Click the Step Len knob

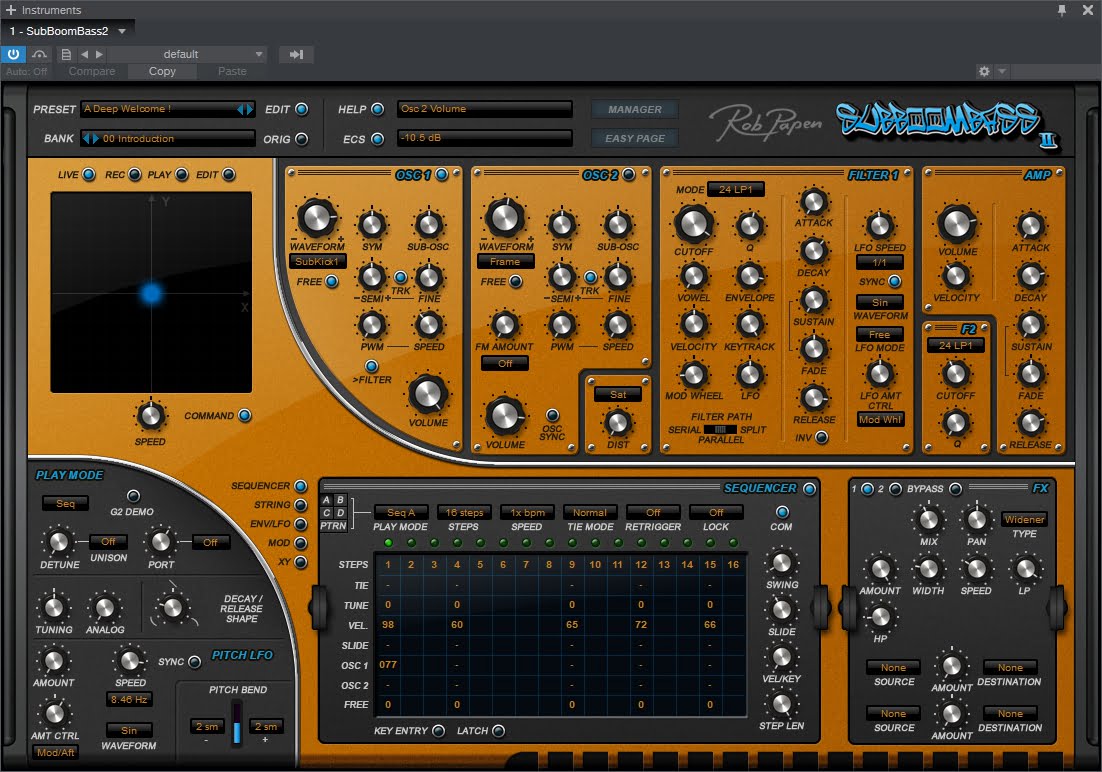click(782, 703)
